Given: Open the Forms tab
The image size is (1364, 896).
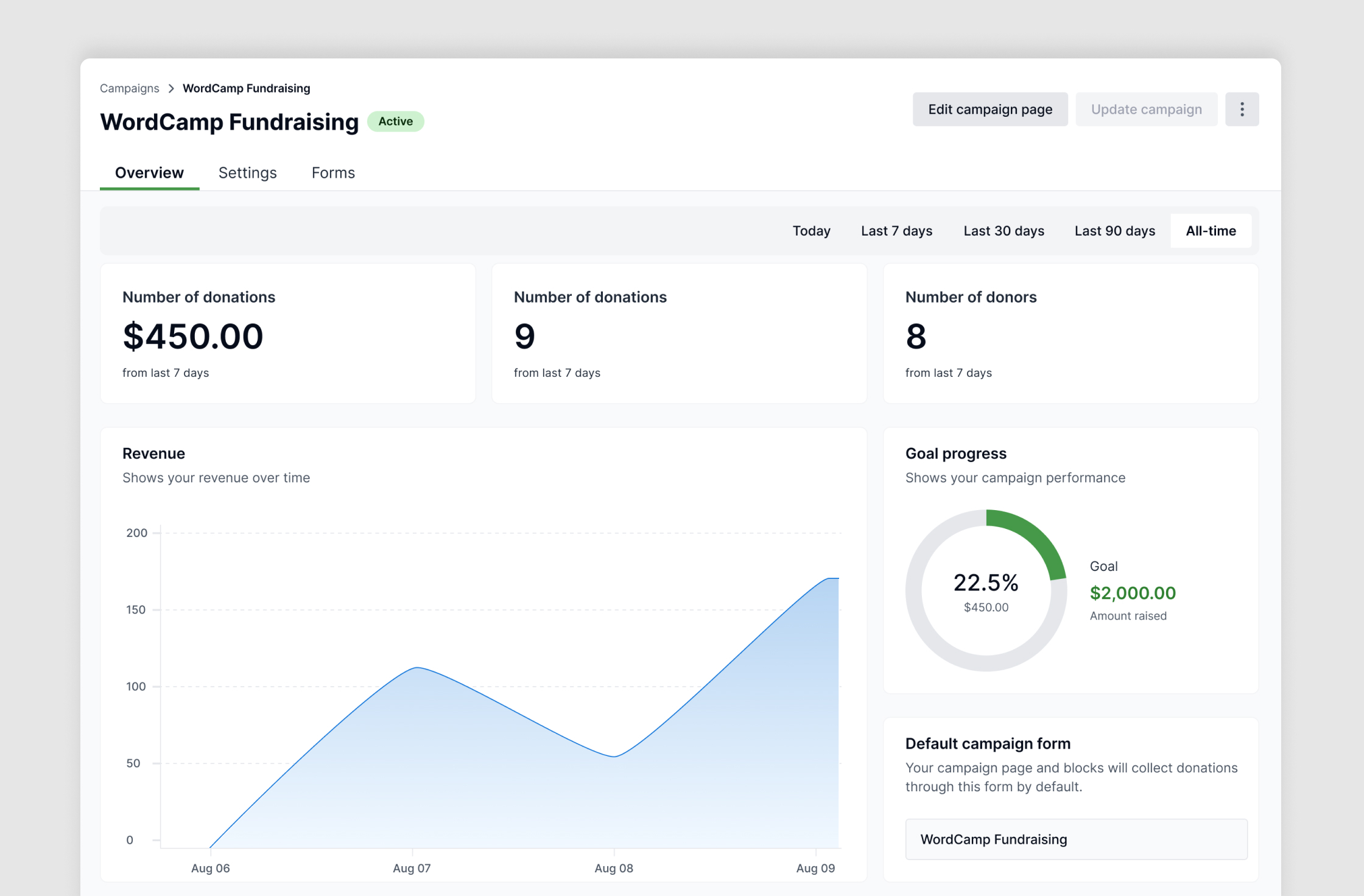Looking at the screenshot, I should pyautogui.click(x=333, y=173).
